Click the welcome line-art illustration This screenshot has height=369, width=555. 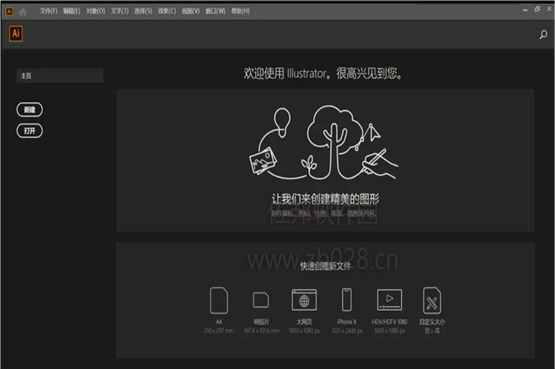click(x=324, y=143)
